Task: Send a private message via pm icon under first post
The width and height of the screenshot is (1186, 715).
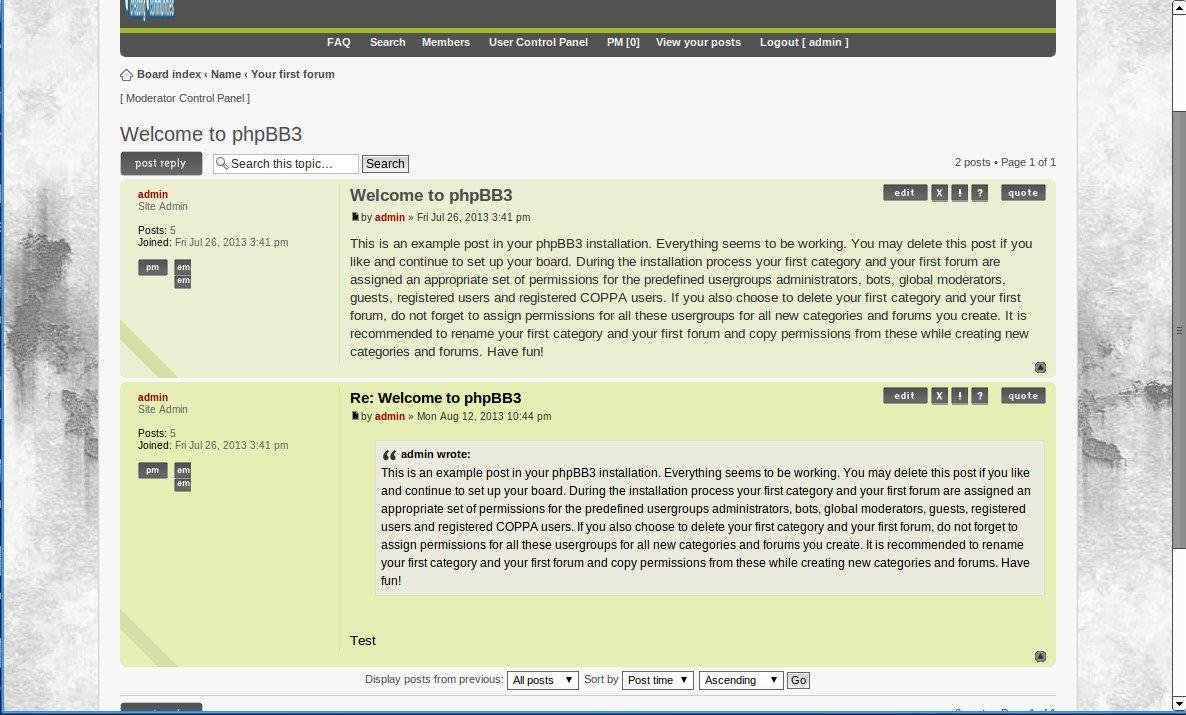Action: click(152, 267)
